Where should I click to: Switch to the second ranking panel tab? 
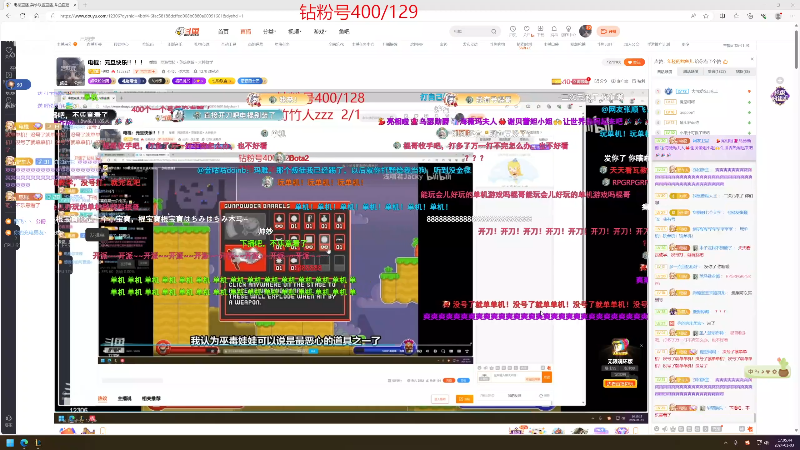pyautogui.click(x=690, y=72)
